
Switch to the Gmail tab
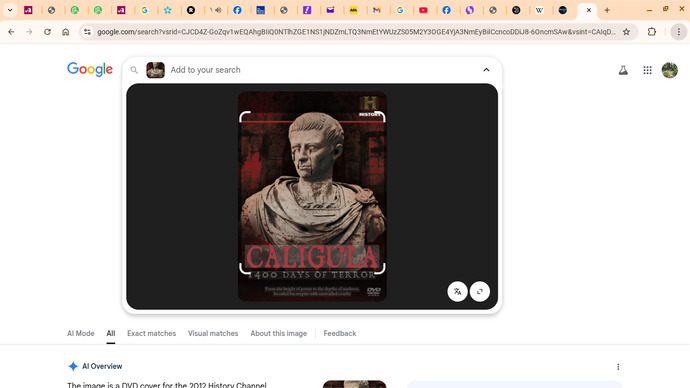click(x=377, y=10)
